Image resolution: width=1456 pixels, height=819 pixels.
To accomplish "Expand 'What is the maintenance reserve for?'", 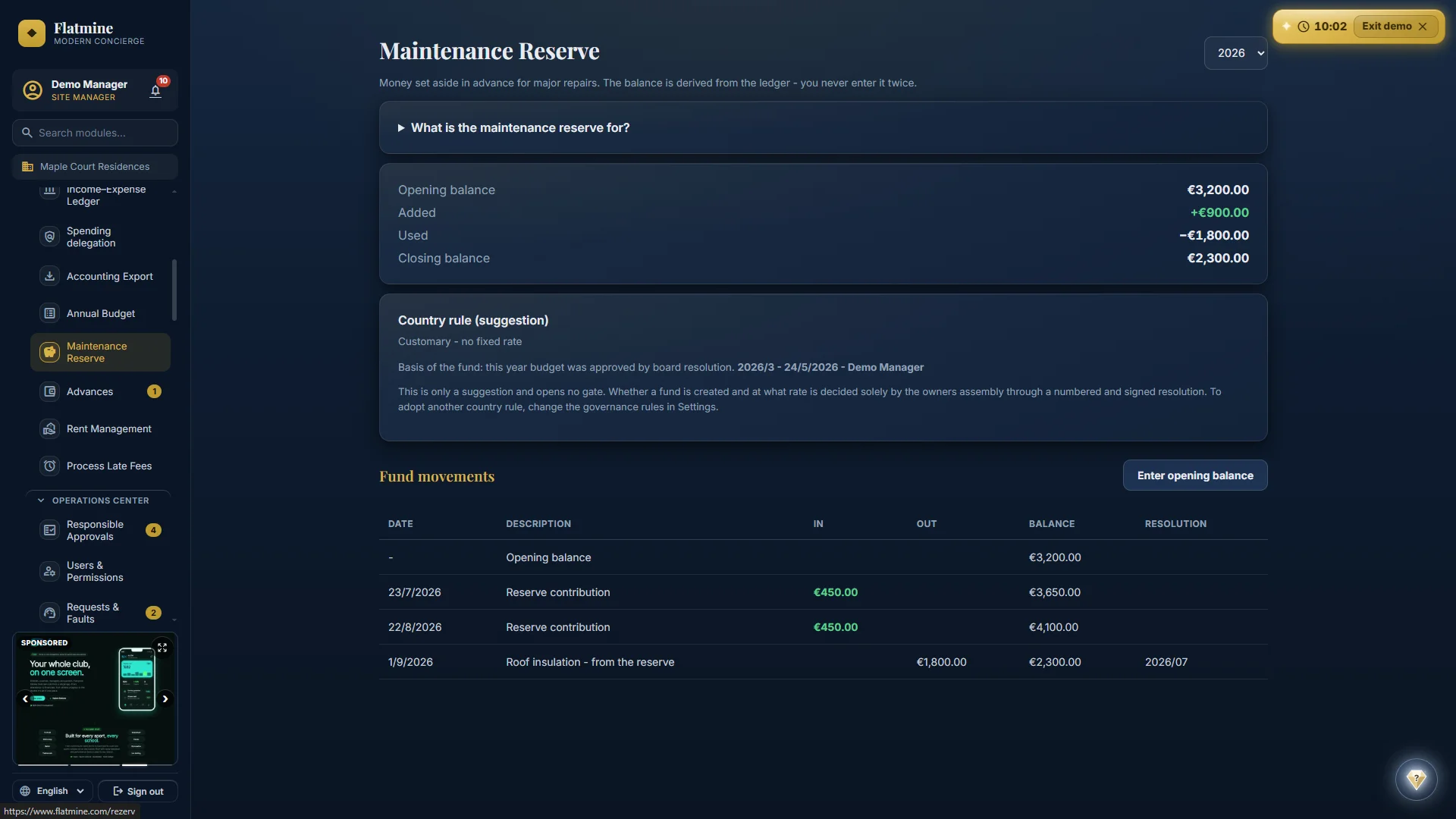I will click(823, 128).
